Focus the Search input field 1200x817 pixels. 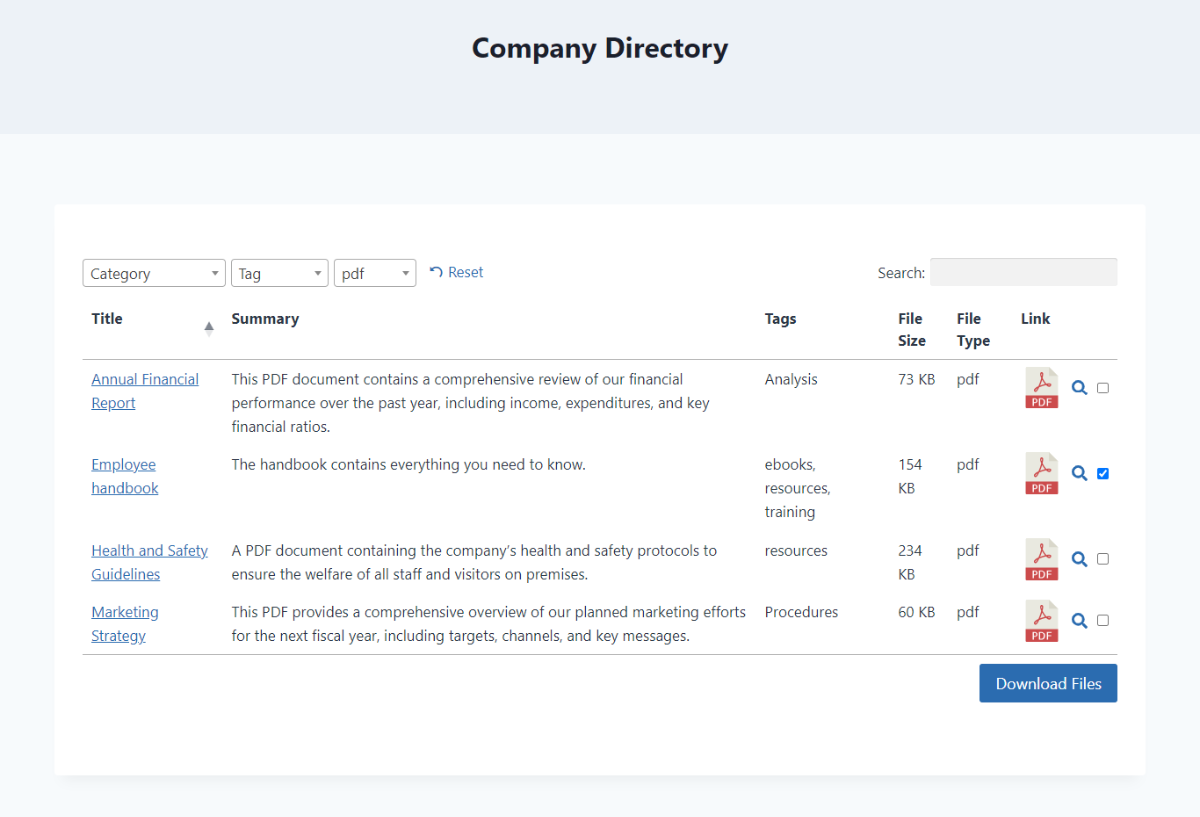[1023, 272]
